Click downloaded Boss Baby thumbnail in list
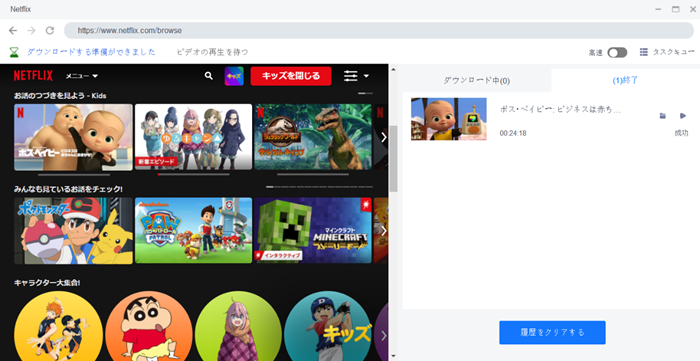 449,119
